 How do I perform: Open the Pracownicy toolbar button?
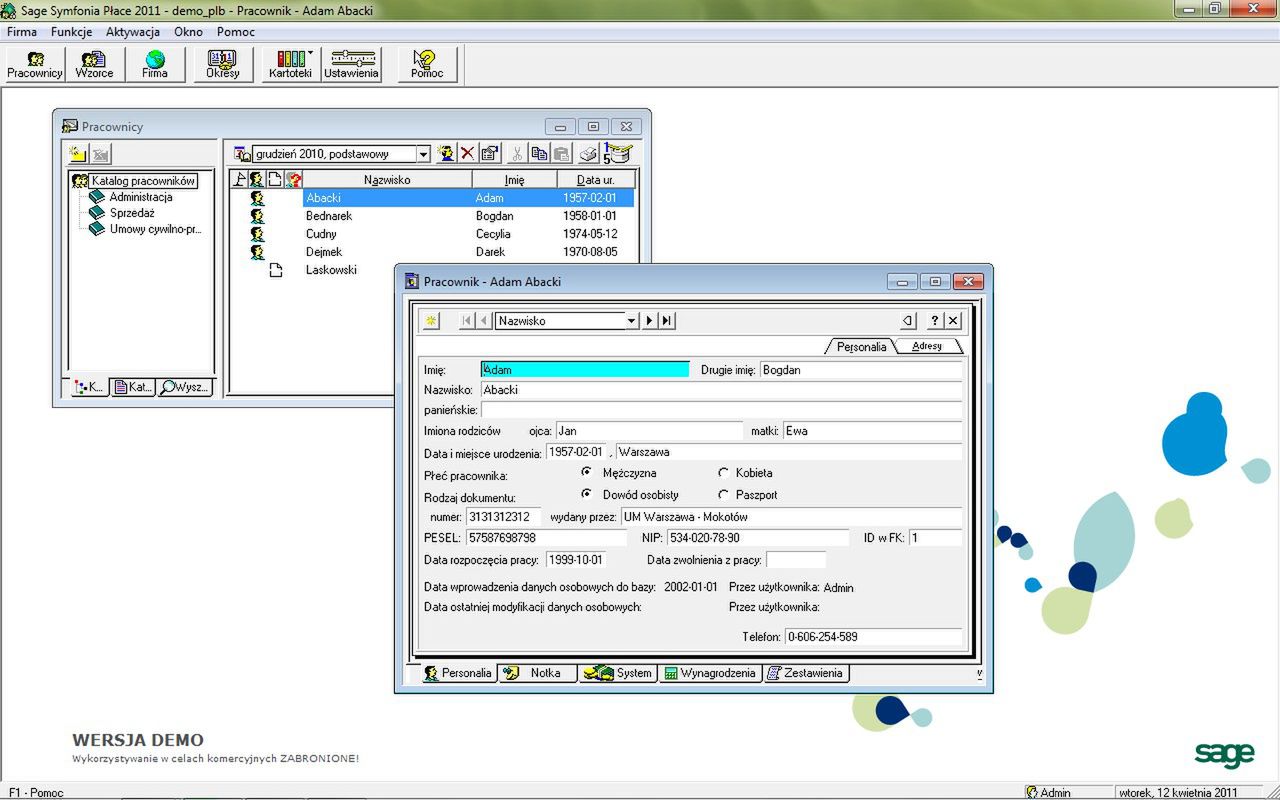click(35, 65)
